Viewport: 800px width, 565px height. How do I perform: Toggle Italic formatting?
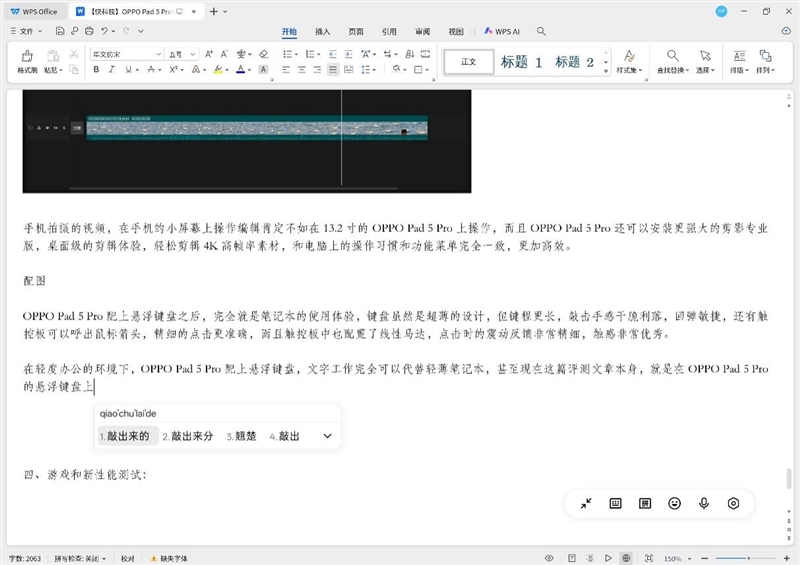tap(112, 69)
